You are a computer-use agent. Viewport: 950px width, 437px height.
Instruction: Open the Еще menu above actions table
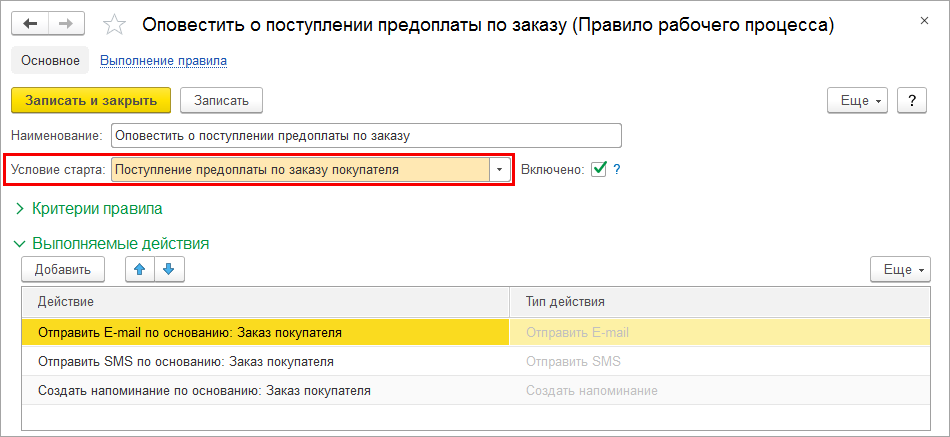(x=901, y=269)
